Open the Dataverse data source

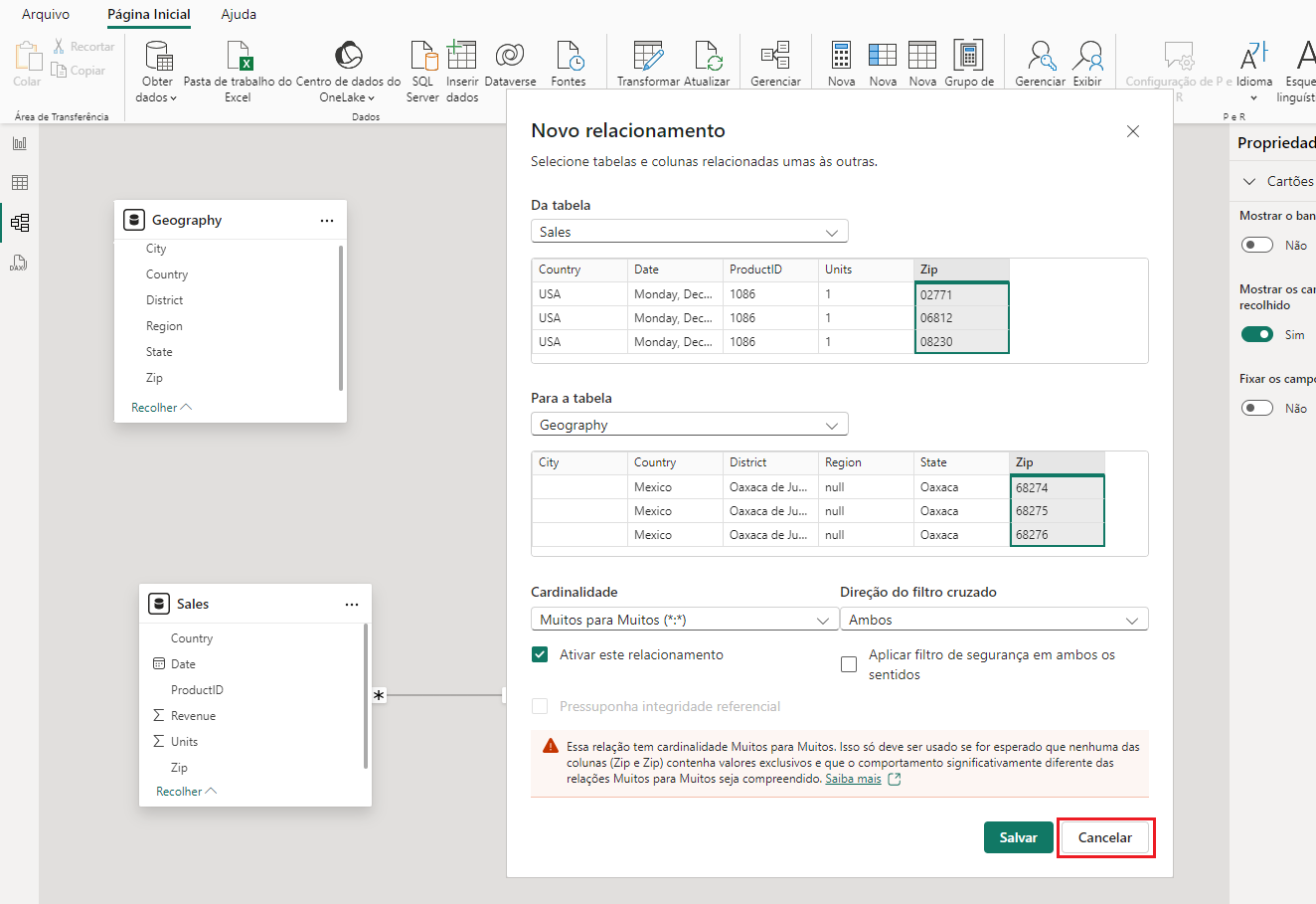click(x=510, y=58)
